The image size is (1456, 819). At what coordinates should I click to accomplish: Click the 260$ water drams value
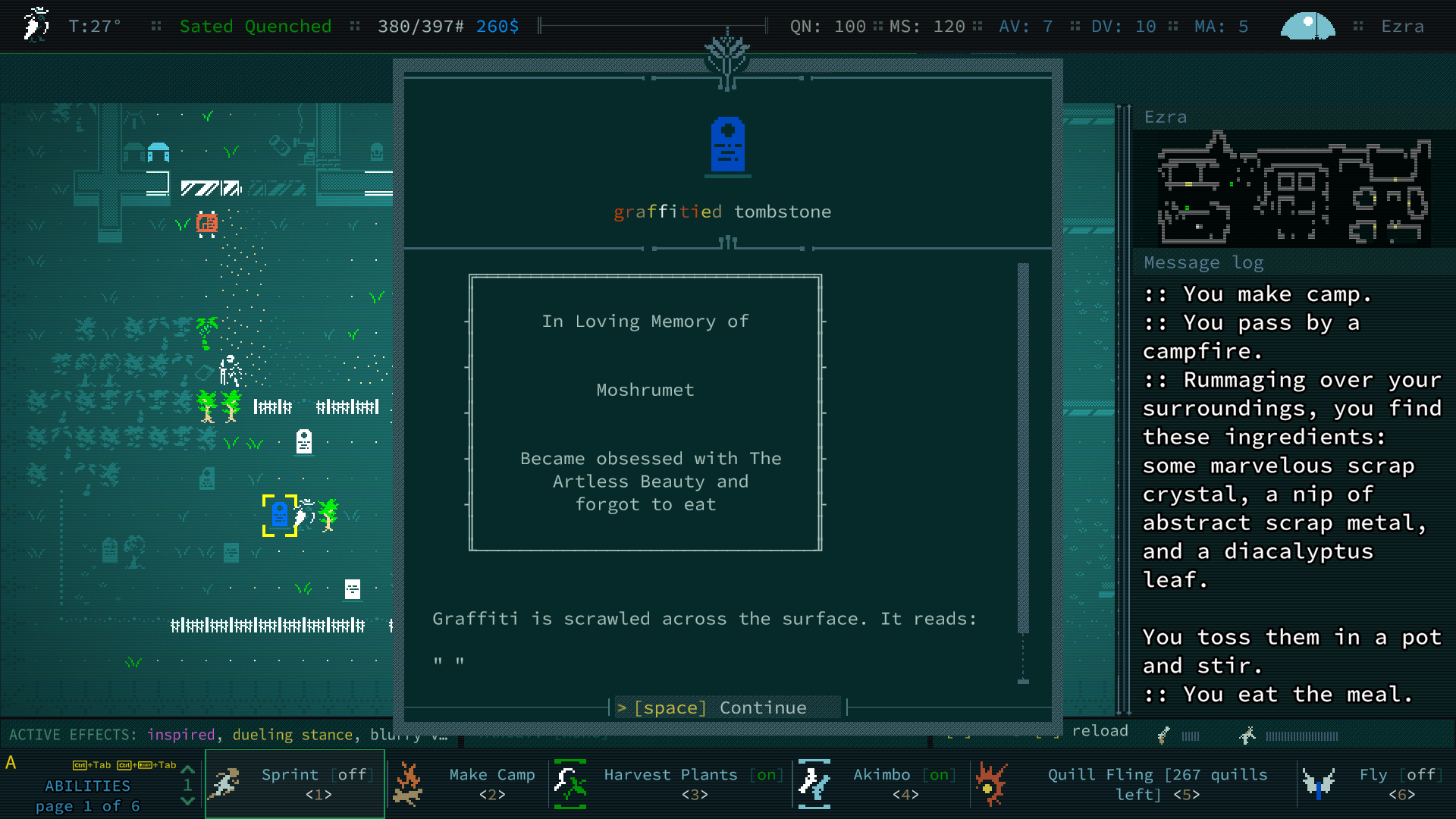coord(497,27)
